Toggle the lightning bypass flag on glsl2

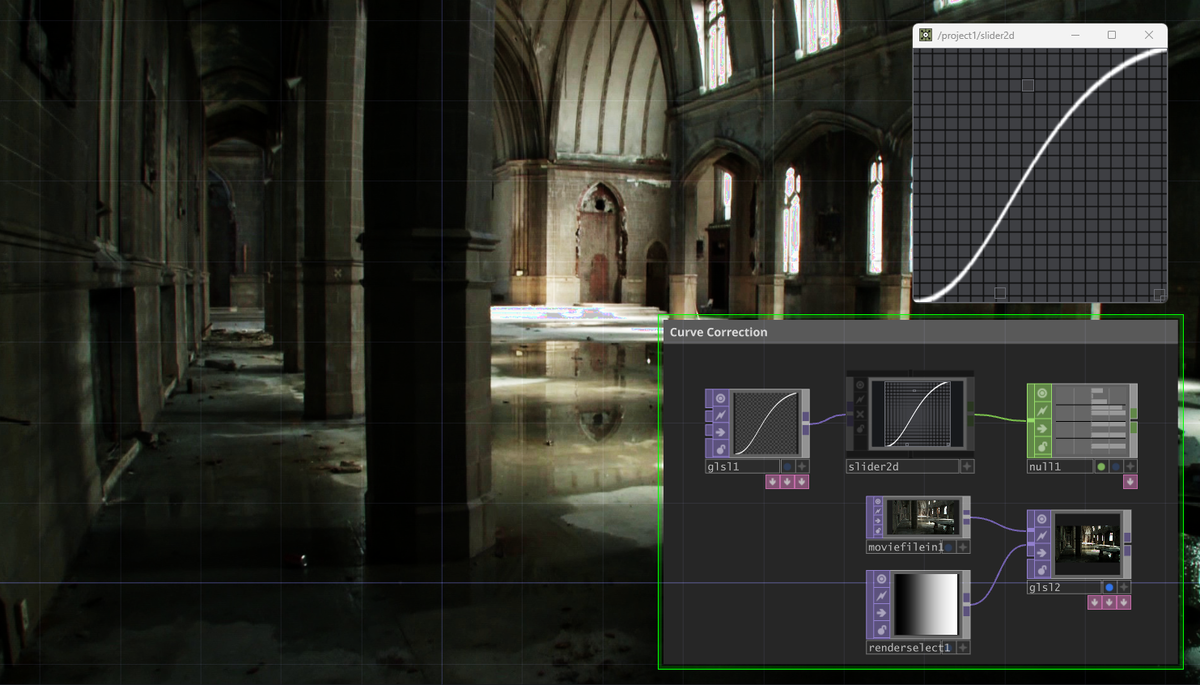click(x=1042, y=536)
